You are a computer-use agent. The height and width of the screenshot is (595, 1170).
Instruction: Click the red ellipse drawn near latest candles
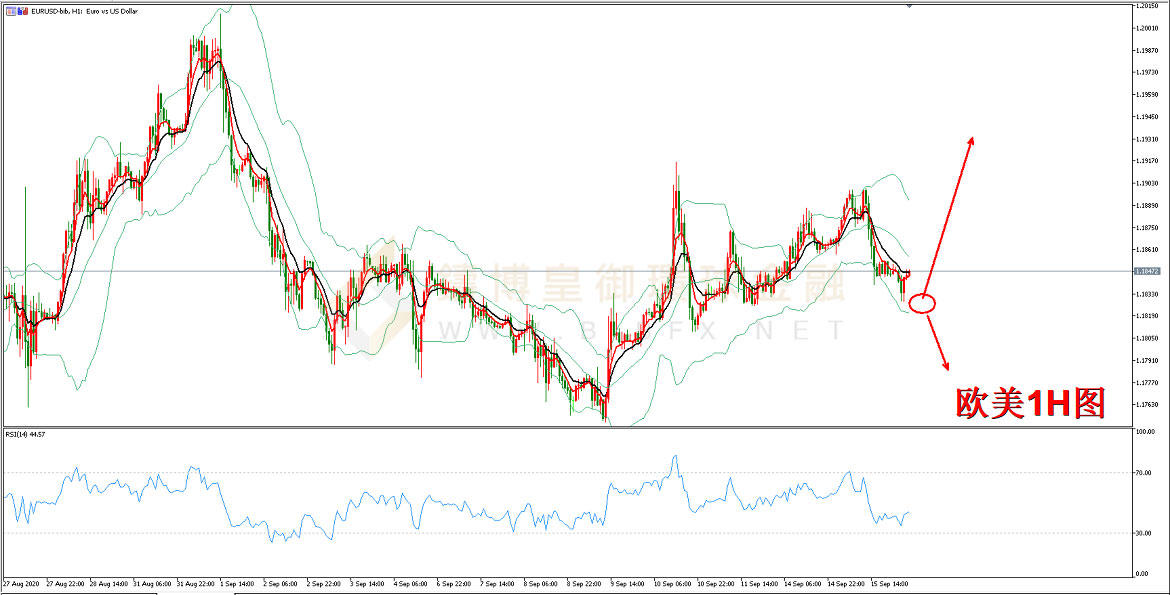click(923, 303)
